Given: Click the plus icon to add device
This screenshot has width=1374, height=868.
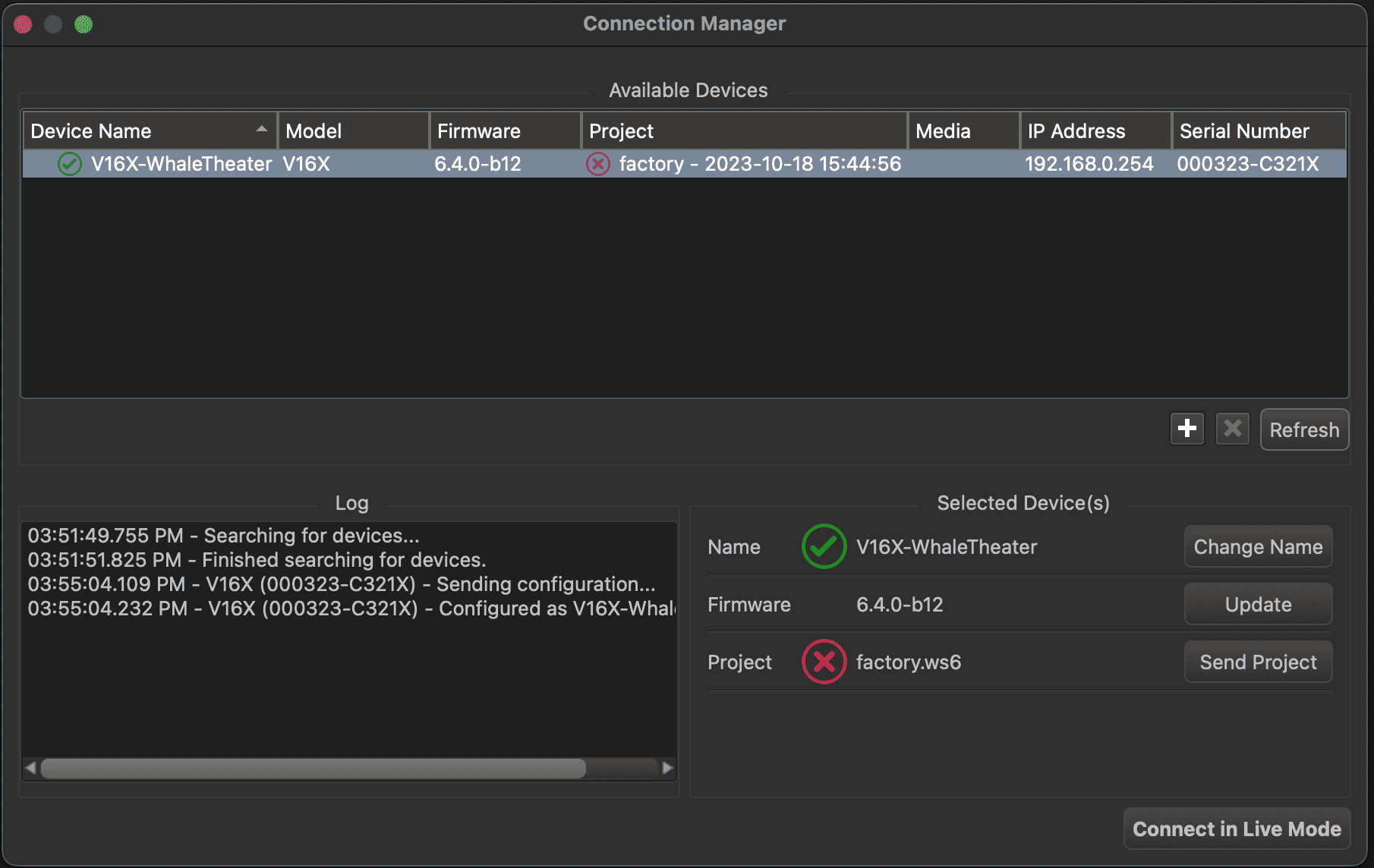Looking at the screenshot, I should tap(1187, 429).
